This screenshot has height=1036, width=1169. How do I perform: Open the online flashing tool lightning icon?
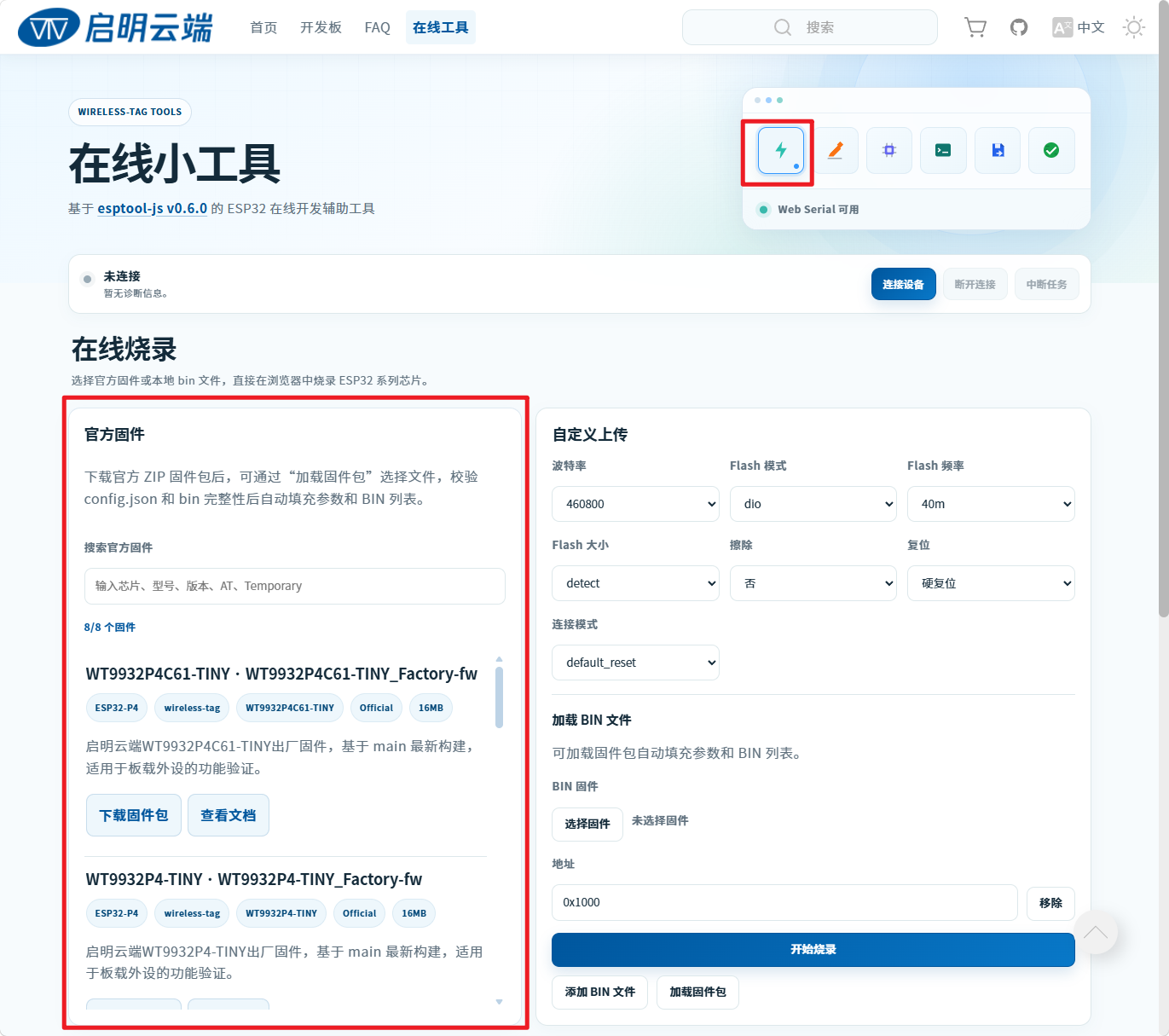tap(781, 150)
